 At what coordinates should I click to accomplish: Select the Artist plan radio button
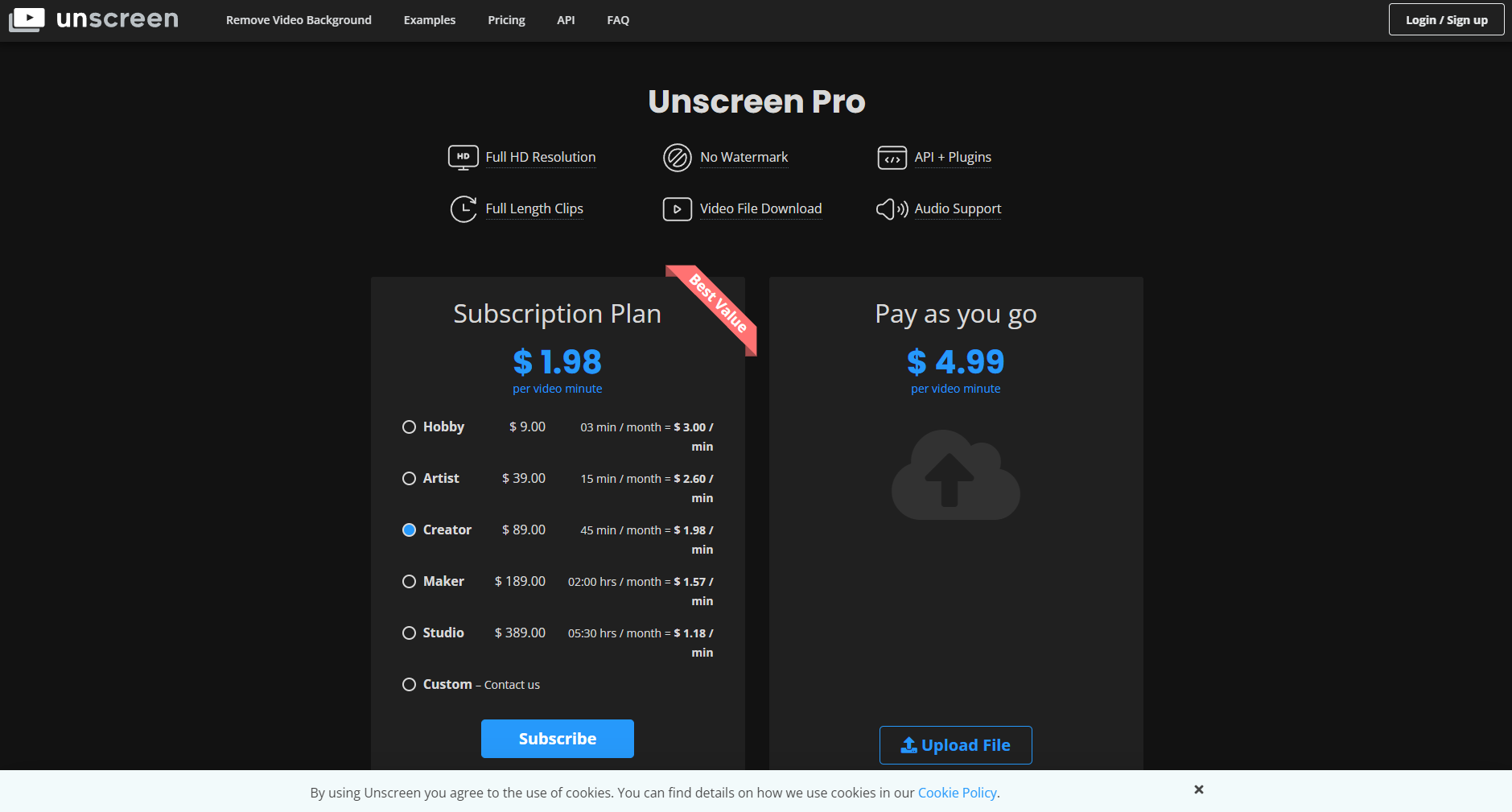coord(409,478)
